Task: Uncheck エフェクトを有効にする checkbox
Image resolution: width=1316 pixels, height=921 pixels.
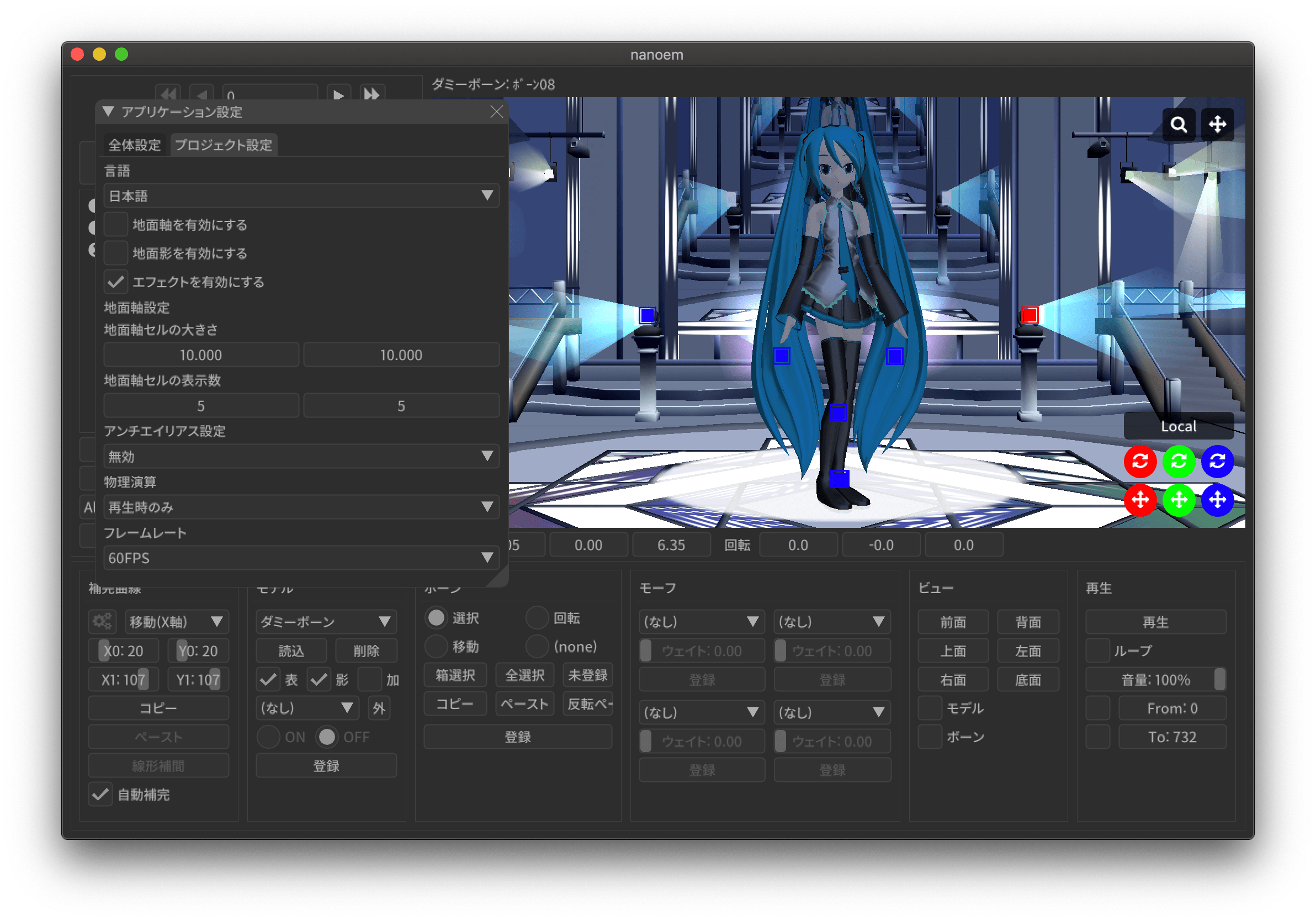Action: (116, 282)
